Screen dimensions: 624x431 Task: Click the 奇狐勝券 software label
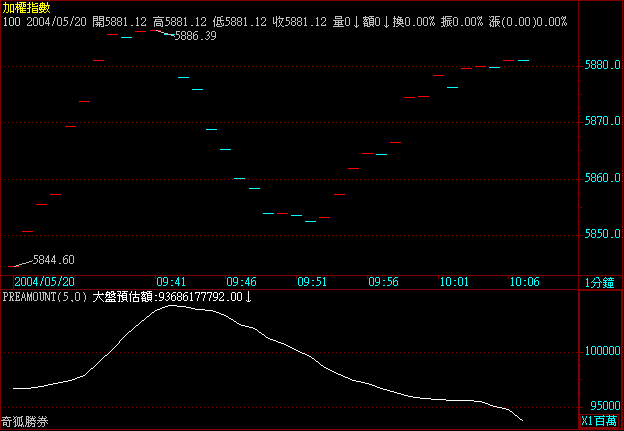[x=25, y=422]
